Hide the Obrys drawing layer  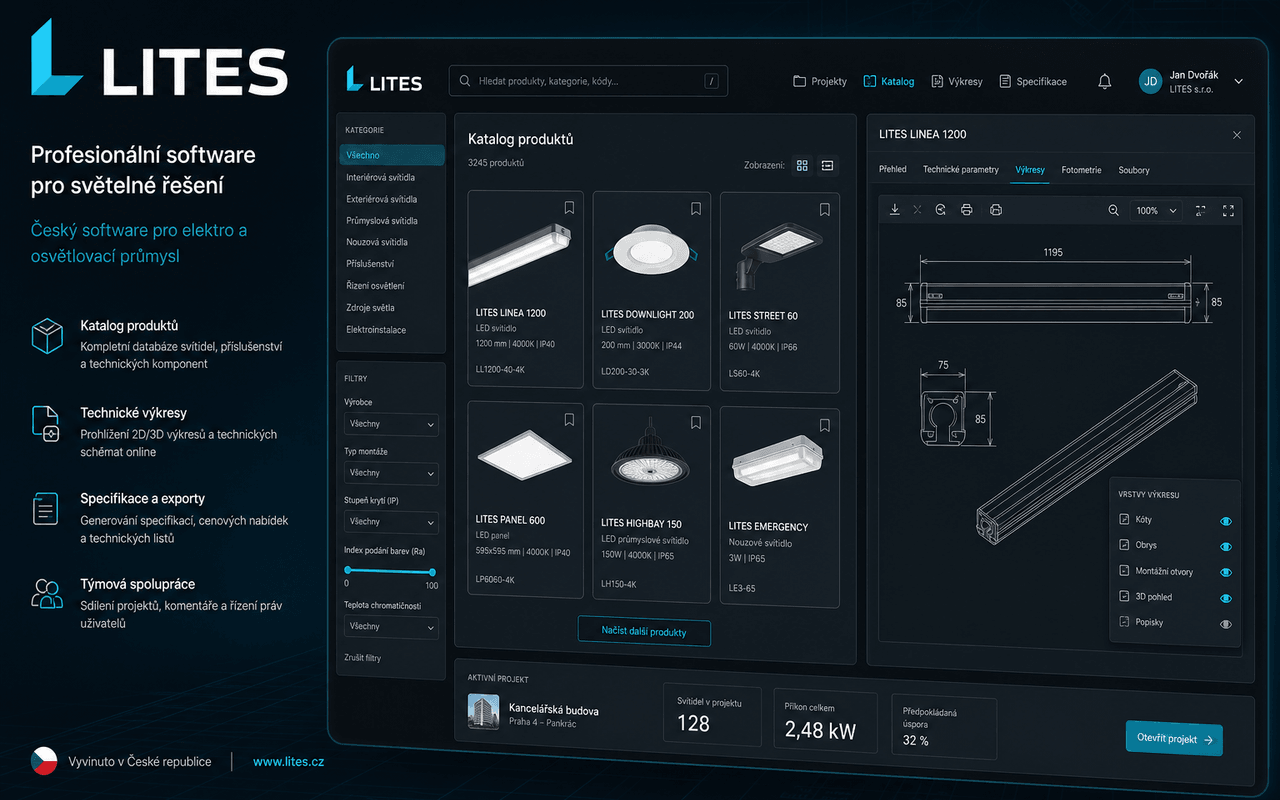click(x=1226, y=547)
